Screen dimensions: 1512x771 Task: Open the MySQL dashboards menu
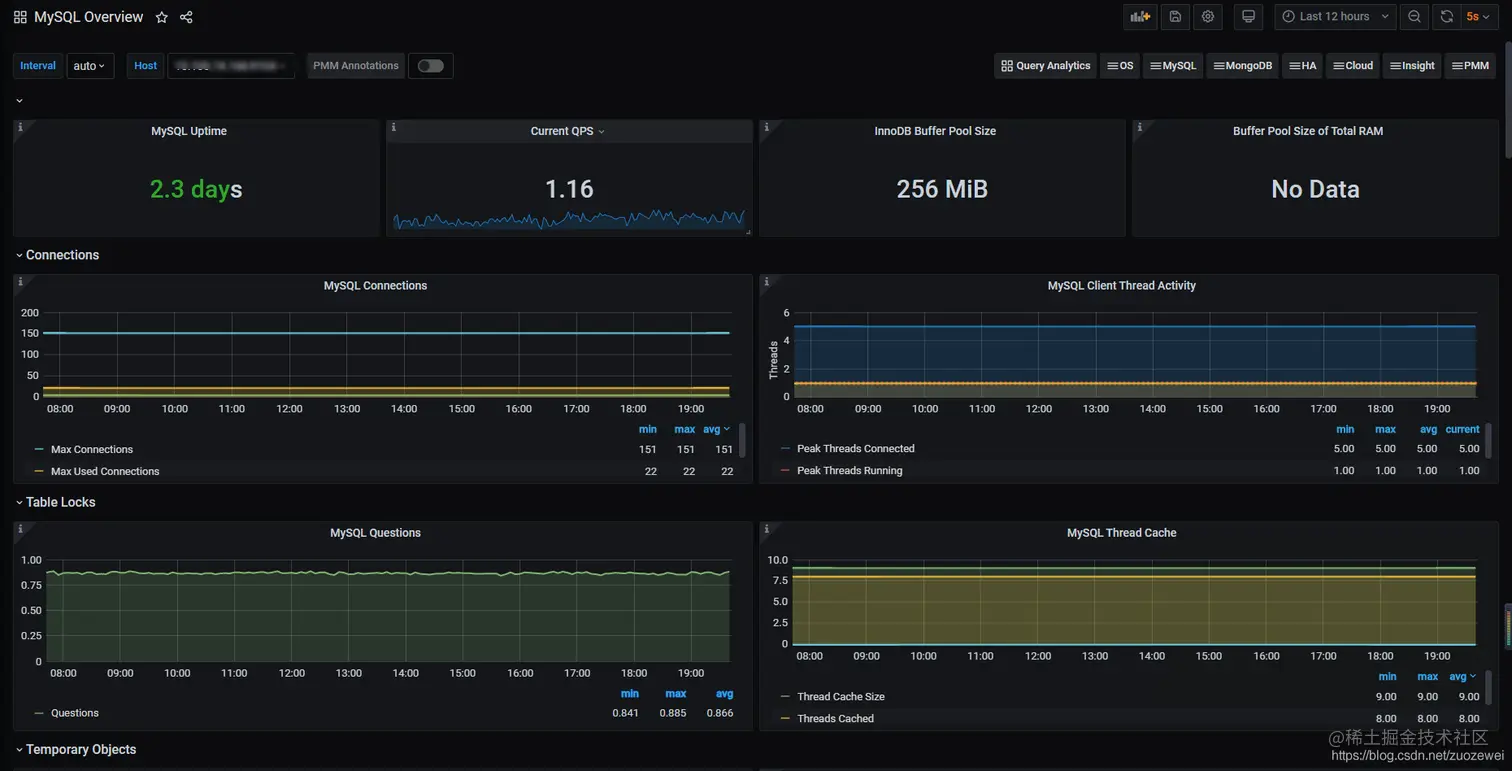tap(1173, 66)
